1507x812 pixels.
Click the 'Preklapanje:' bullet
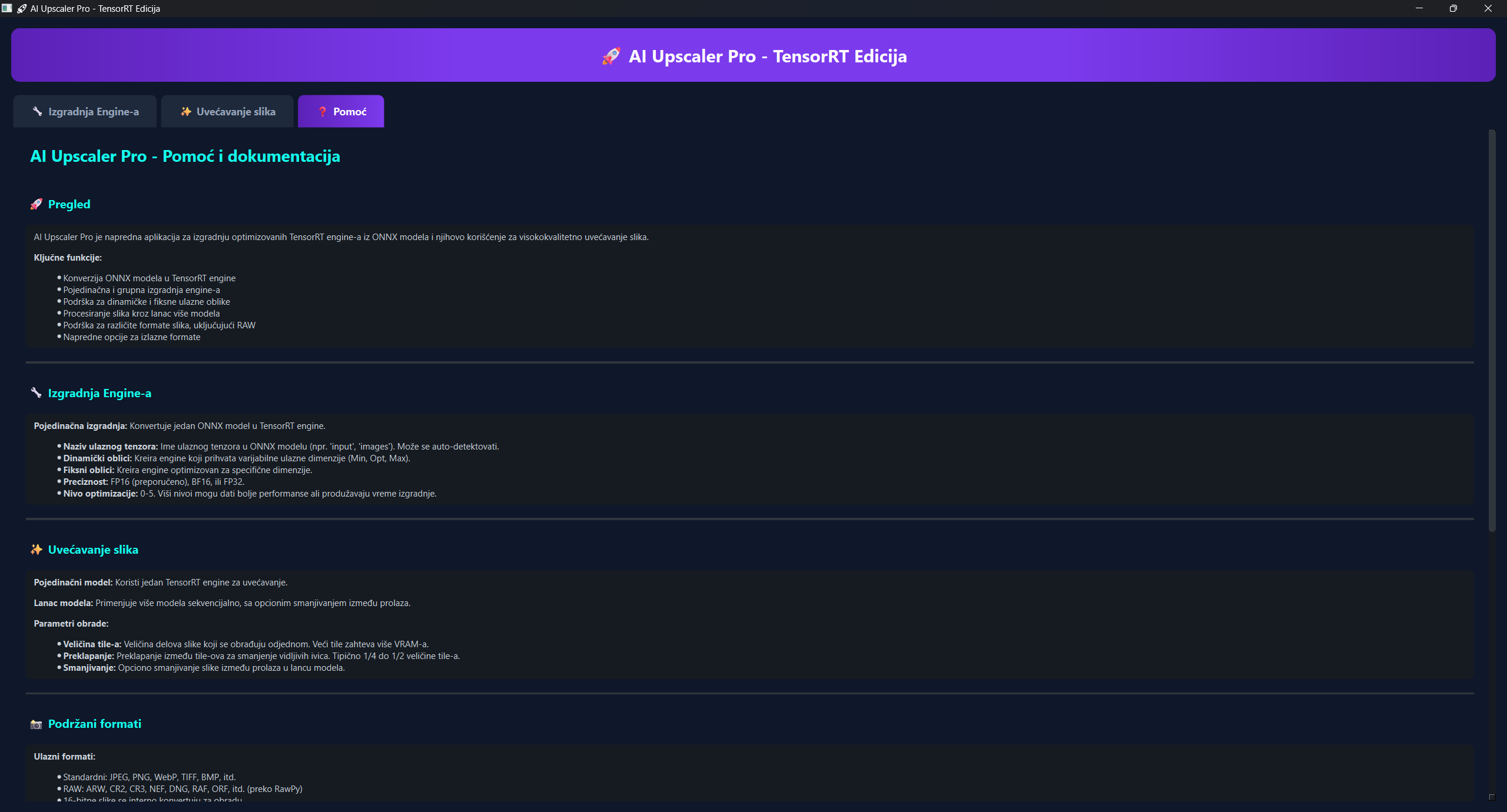pyautogui.click(x=261, y=656)
